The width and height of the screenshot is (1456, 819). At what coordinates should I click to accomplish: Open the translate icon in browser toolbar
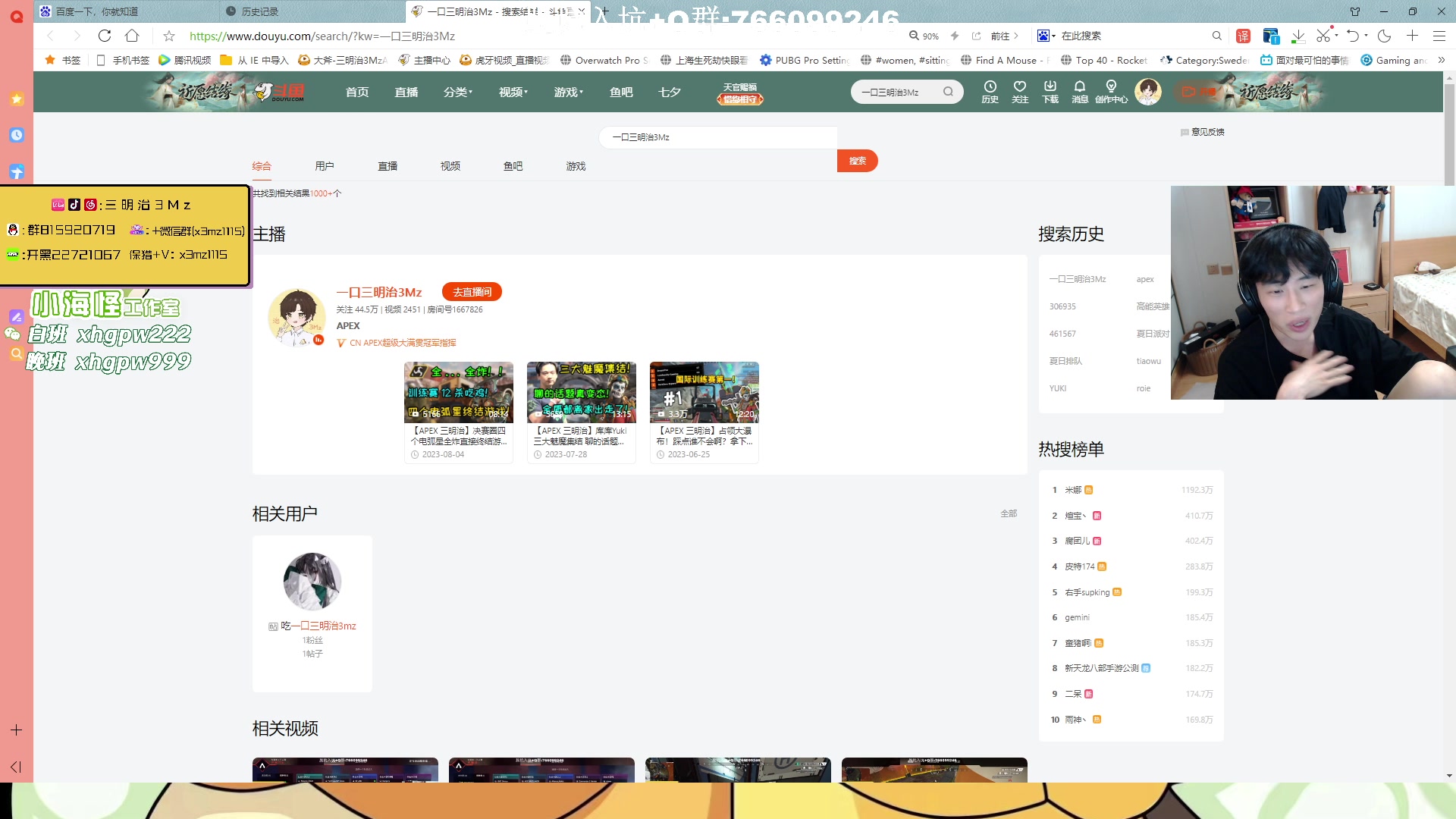click(1243, 36)
